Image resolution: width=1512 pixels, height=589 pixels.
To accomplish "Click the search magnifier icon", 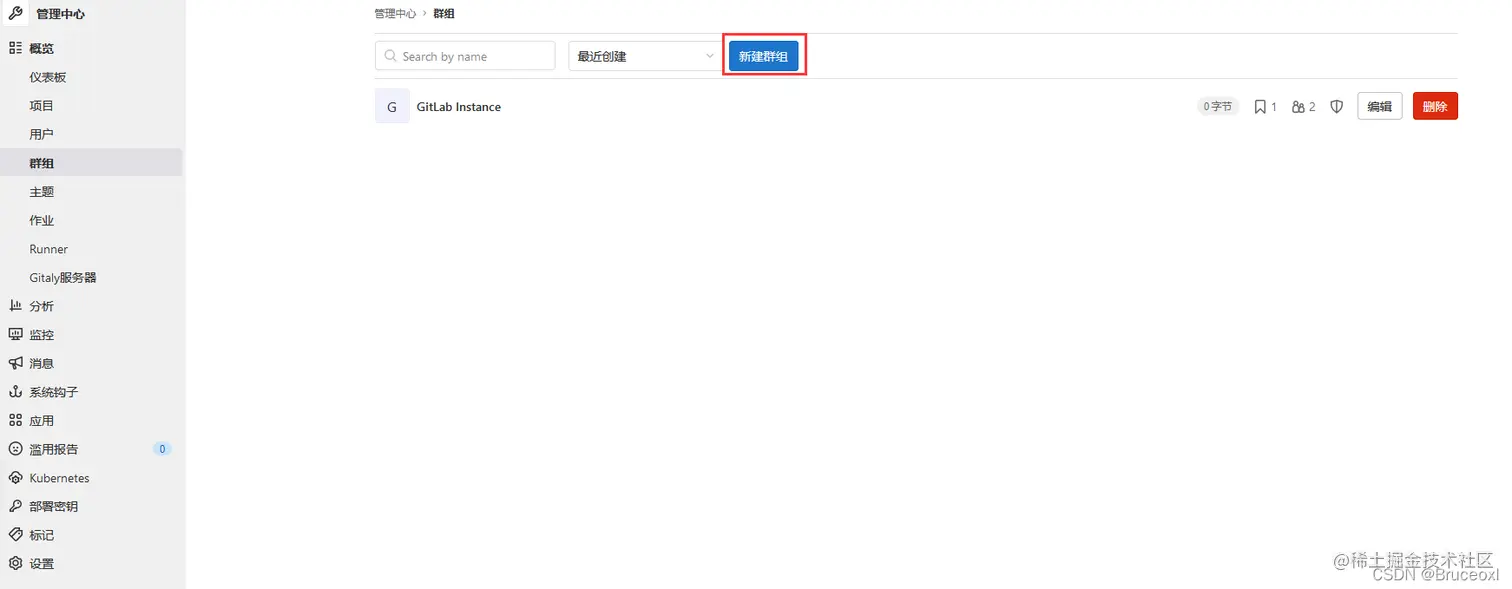I will tap(391, 56).
